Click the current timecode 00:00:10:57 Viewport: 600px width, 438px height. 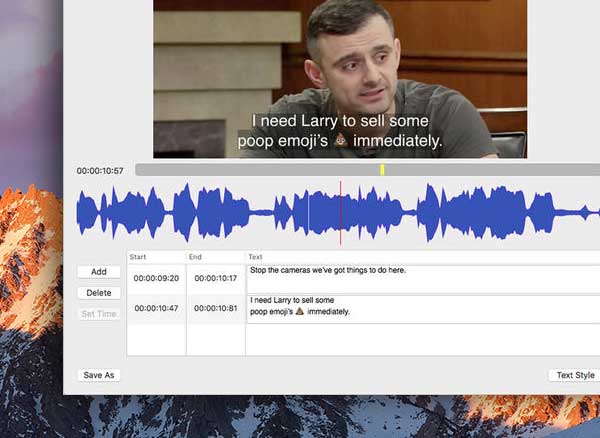coord(100,171)
